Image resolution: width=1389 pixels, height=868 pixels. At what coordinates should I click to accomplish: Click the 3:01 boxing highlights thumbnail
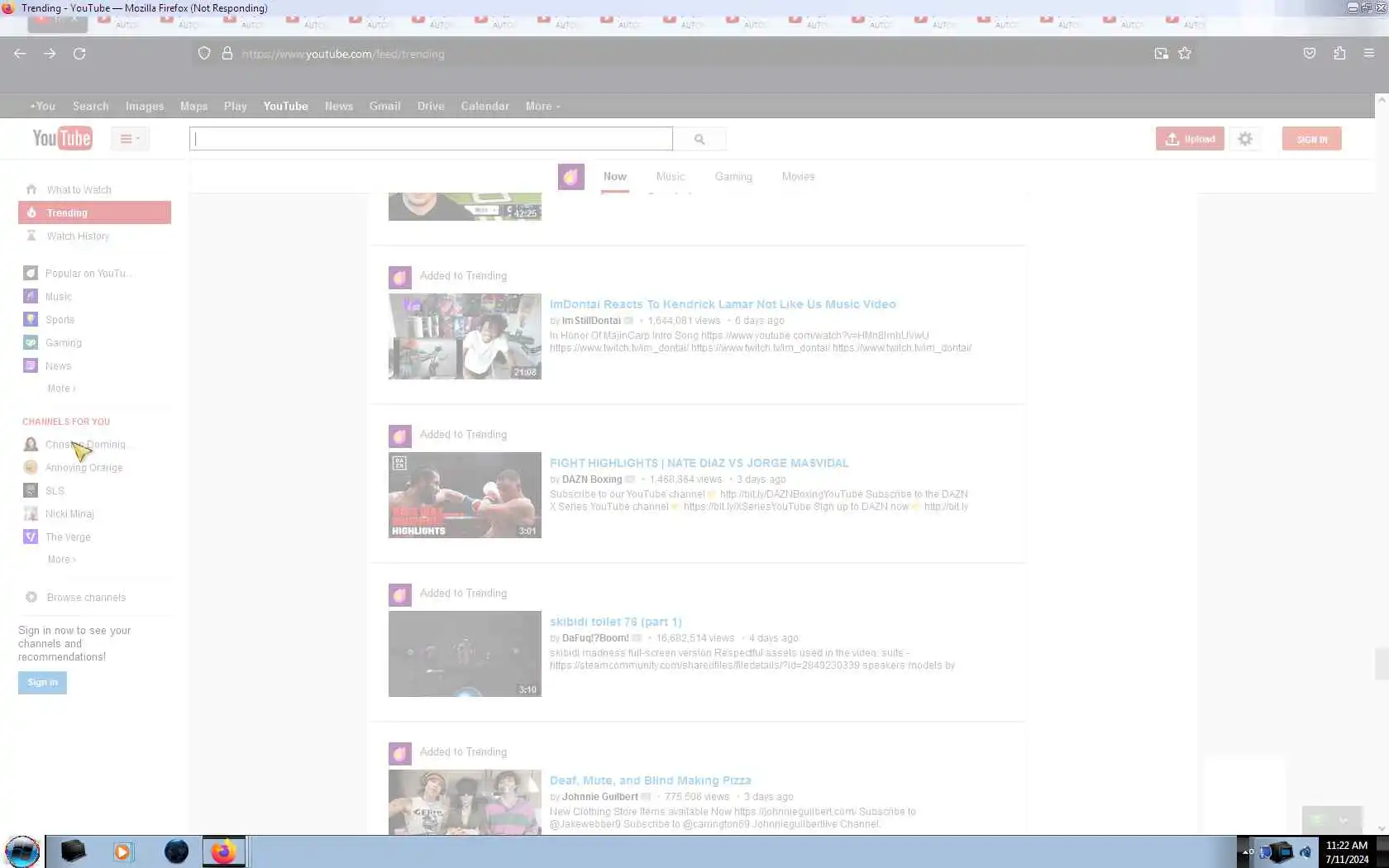pyautogui.click(x=465, y=495)
